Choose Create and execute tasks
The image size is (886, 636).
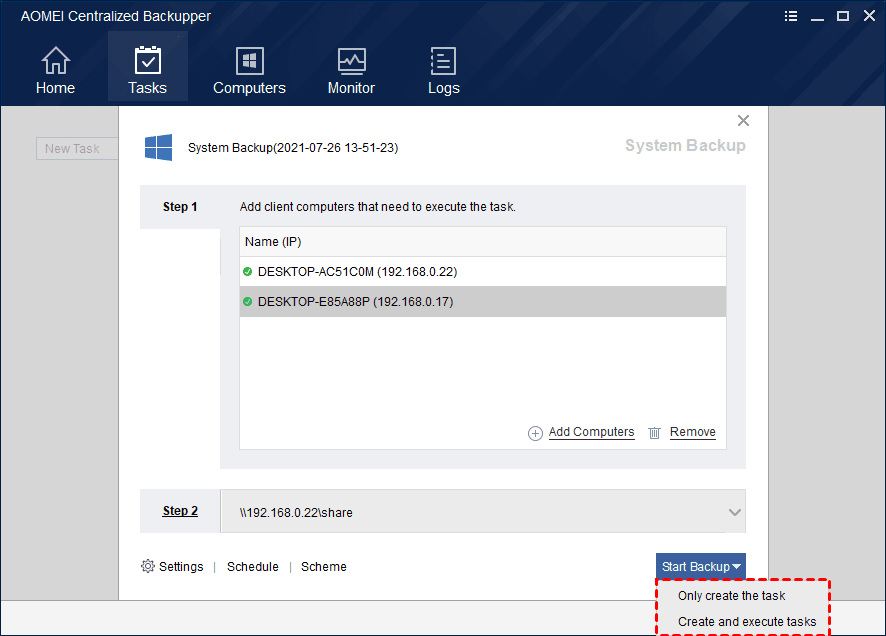click(747, 622)
